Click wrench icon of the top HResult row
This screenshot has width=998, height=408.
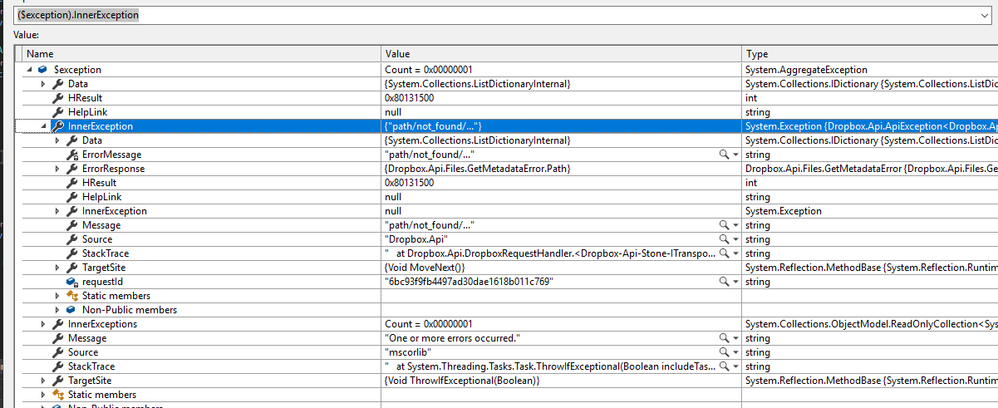pyautogui.click(x=57, y=98)
